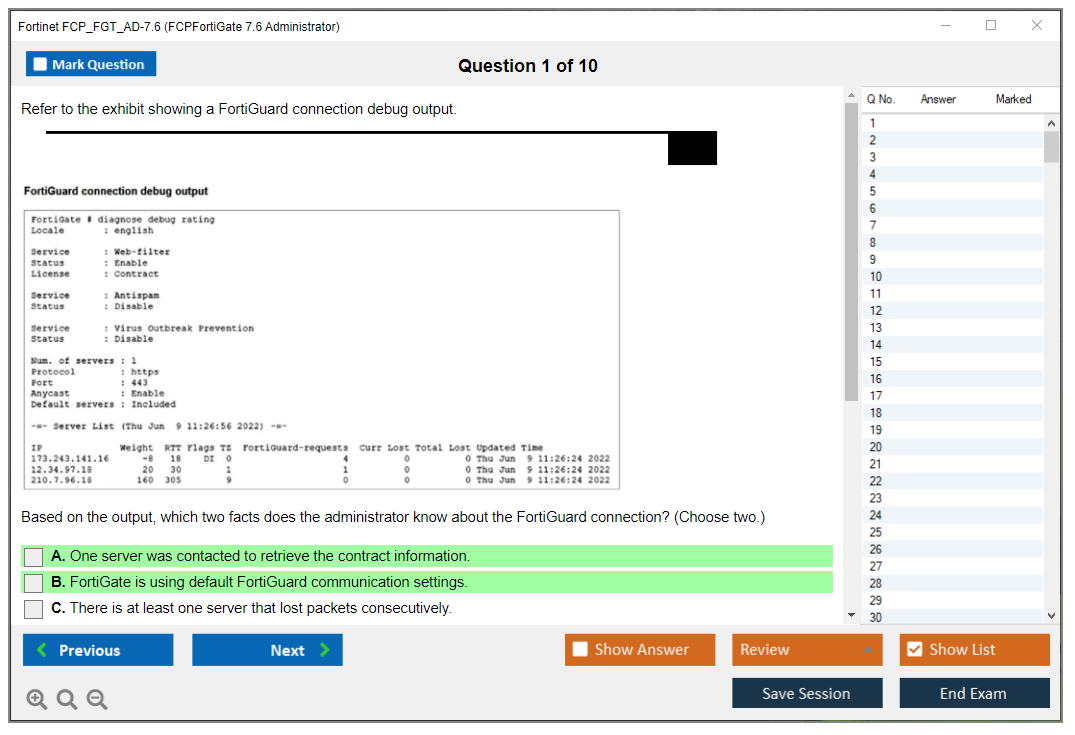Click the End Exam button
1075x735 pixels.
point(974,692)
